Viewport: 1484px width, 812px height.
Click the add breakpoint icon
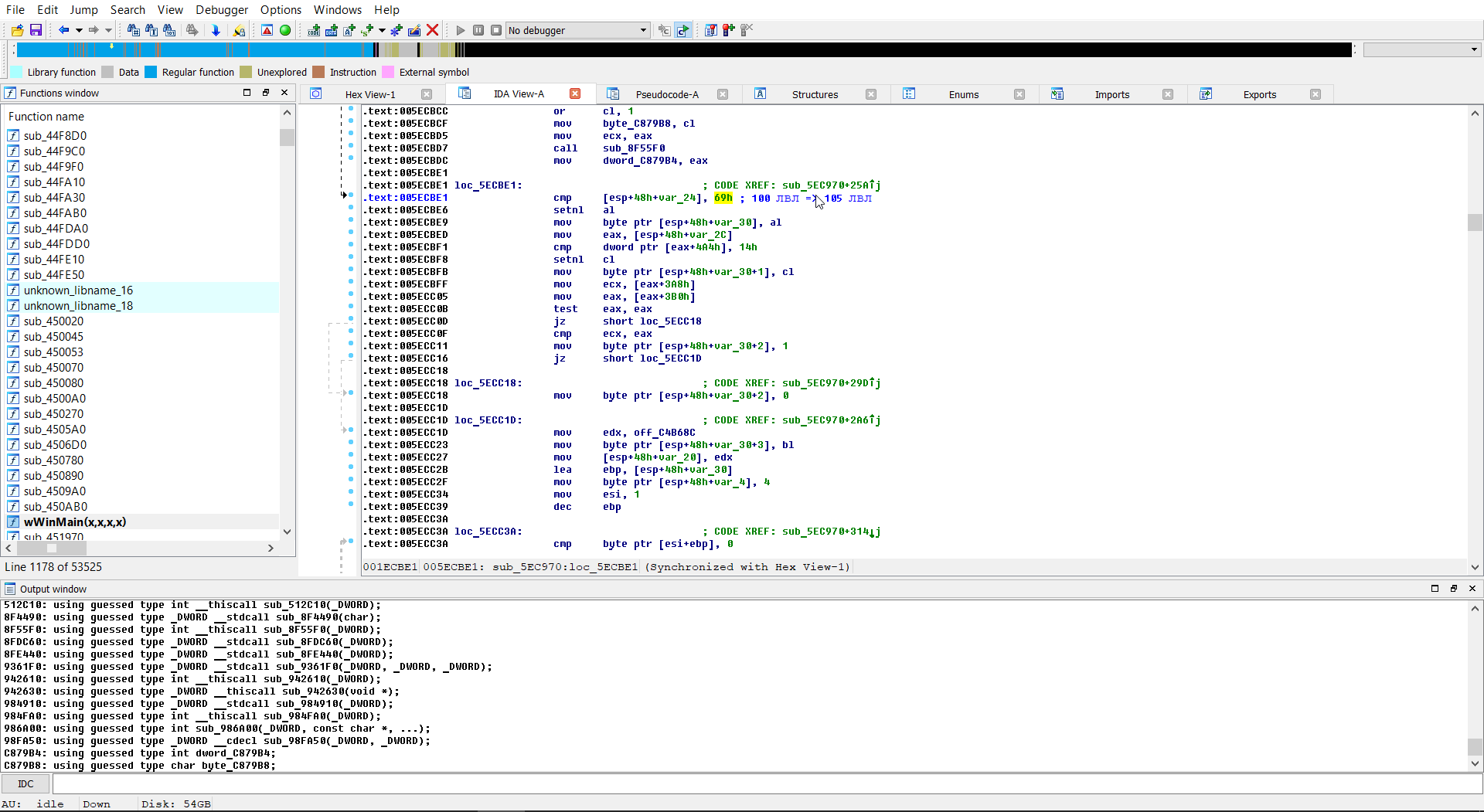point(729,30)
